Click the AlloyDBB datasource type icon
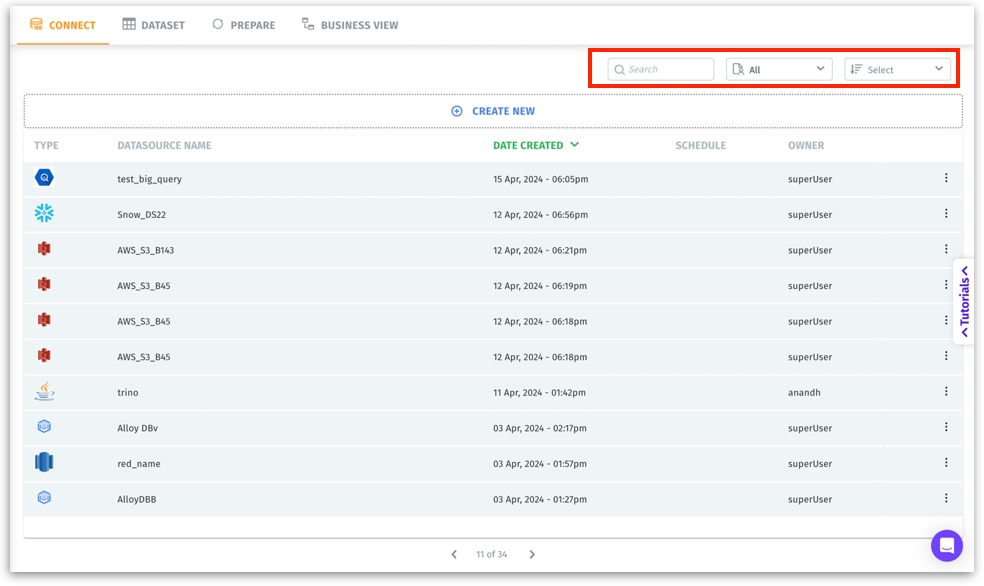 pos(44,498)
